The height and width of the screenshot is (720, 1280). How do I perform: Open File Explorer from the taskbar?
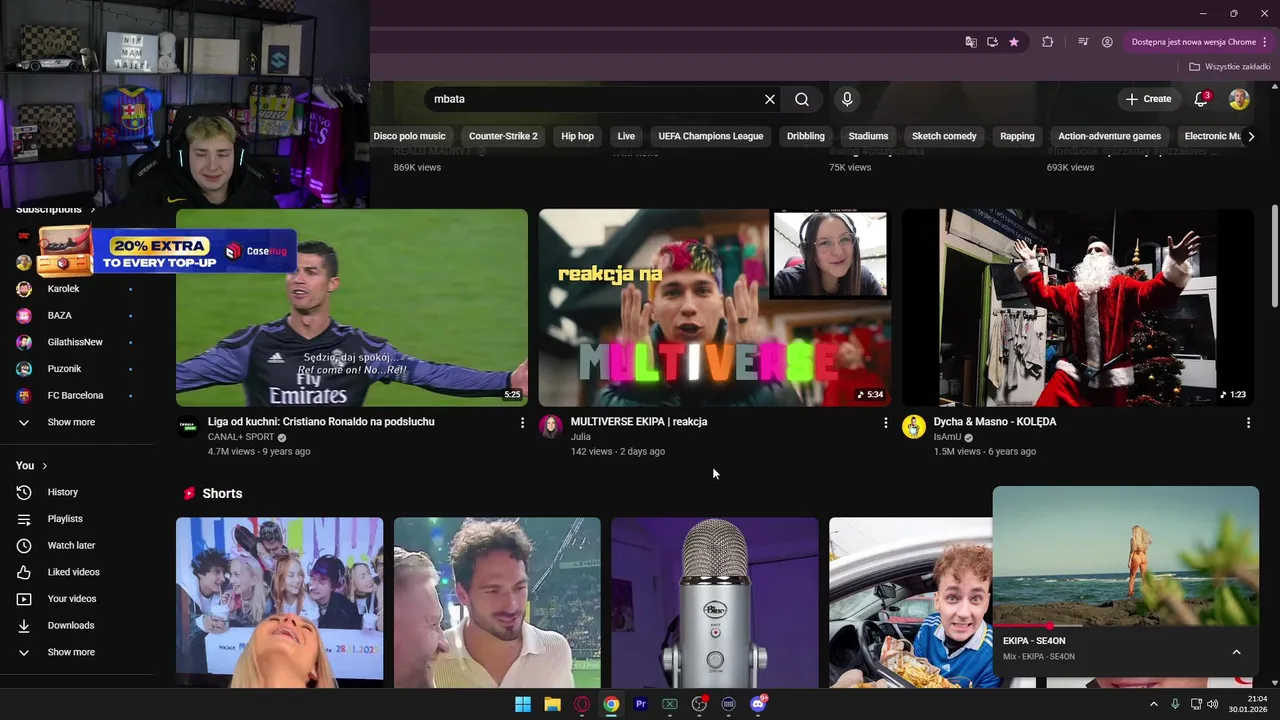click(552, 704)
